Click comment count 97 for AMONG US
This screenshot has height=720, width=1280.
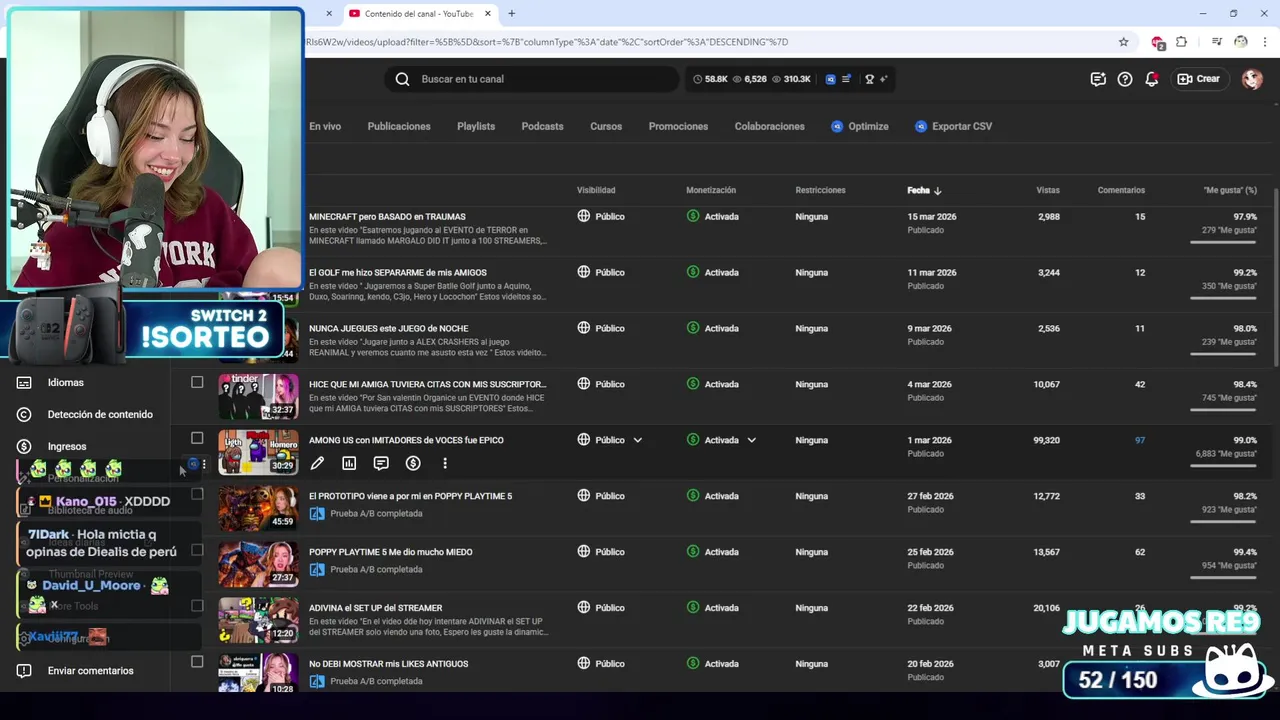click(1140, 440)
